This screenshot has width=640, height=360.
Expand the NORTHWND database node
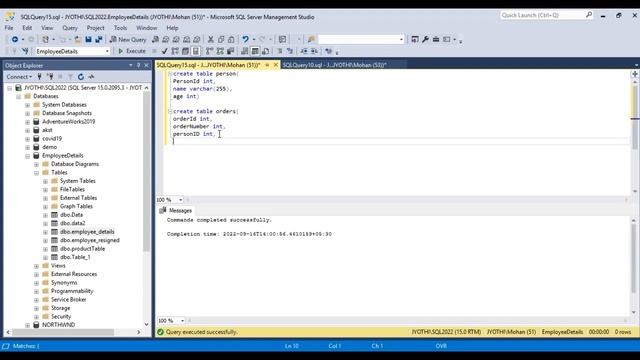[28, 325]
